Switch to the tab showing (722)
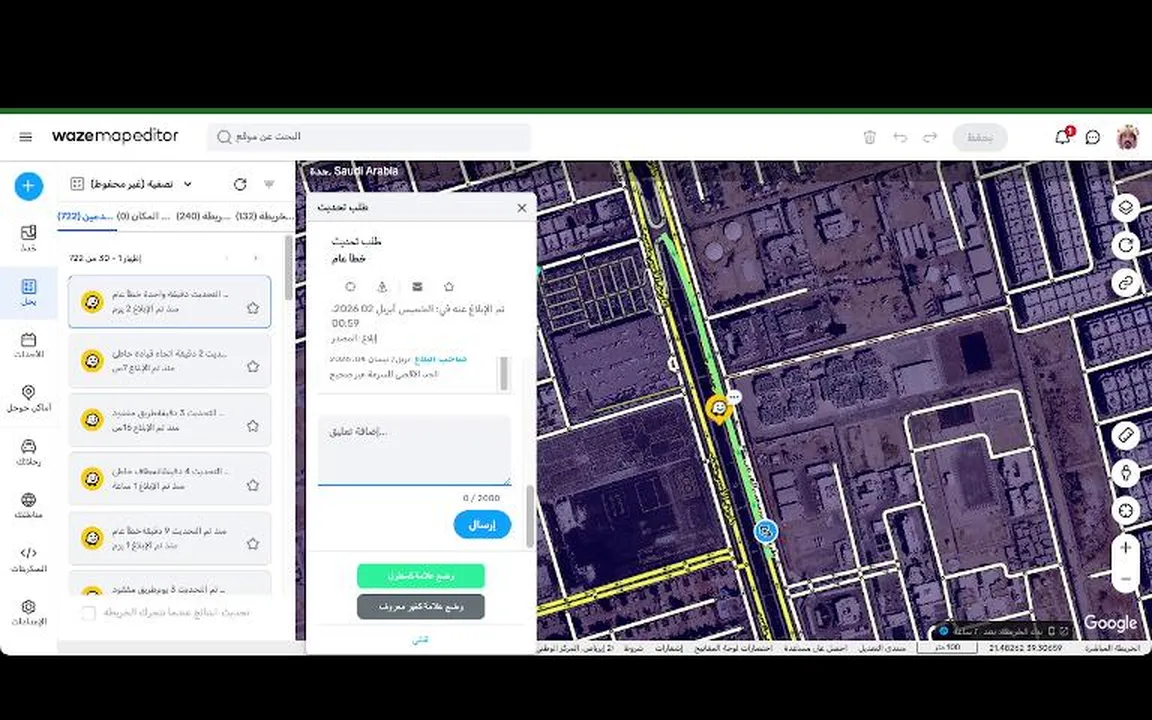This screenshot has height=720, width=1152. point(87,216)
